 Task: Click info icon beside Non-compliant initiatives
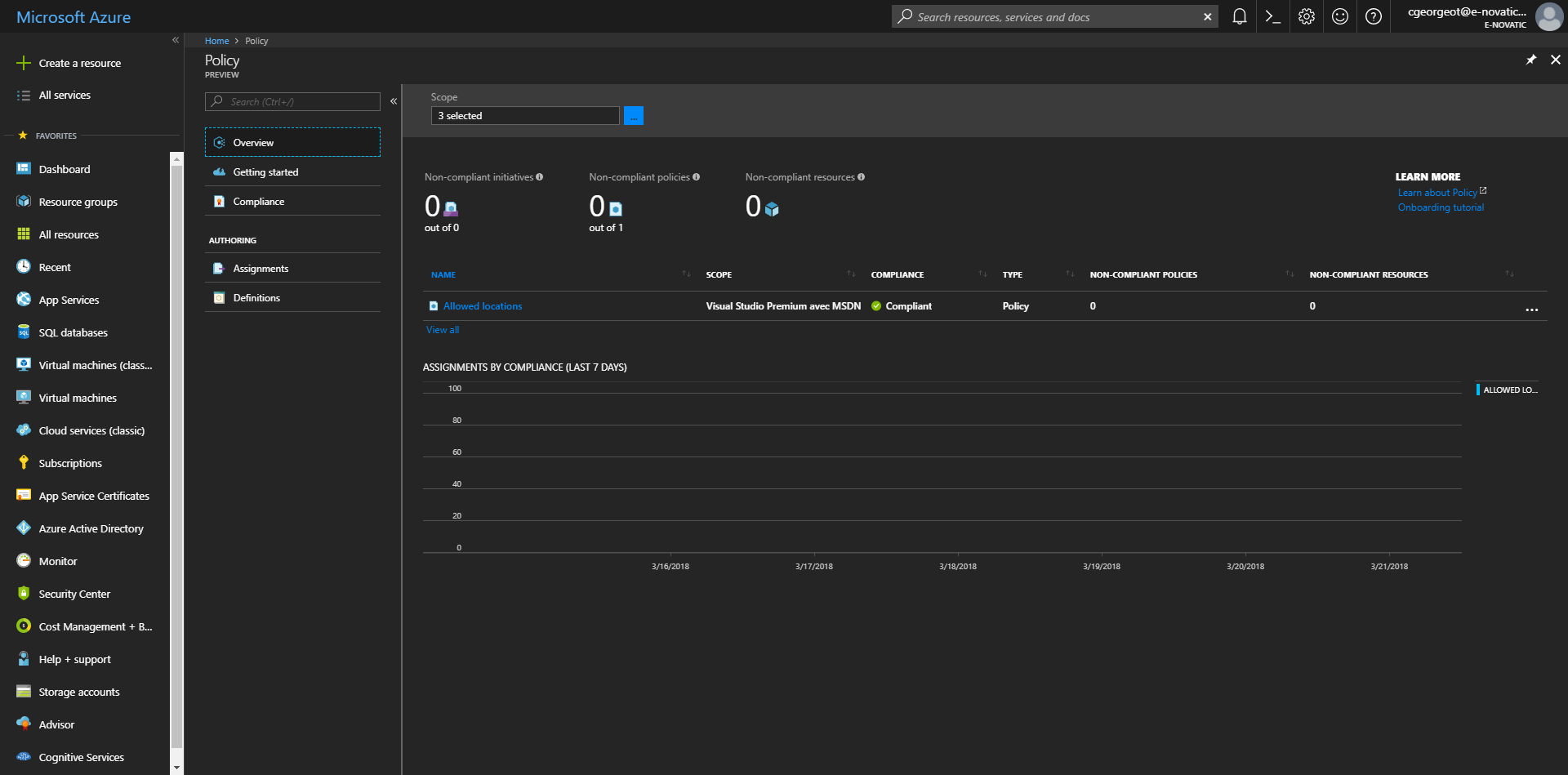(539, 177)
